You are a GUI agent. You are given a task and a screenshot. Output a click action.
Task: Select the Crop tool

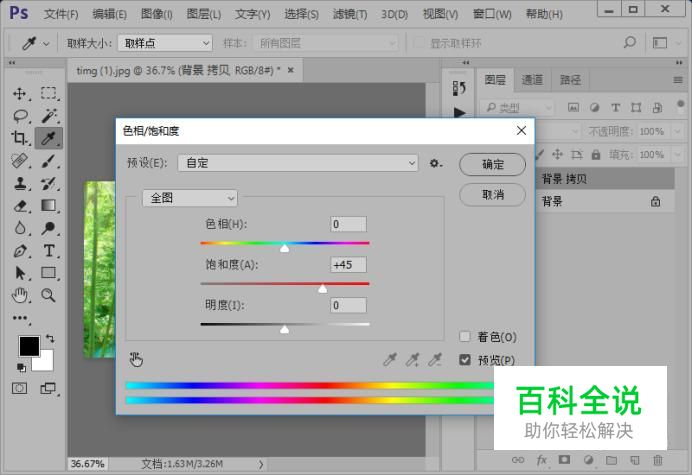19,138
